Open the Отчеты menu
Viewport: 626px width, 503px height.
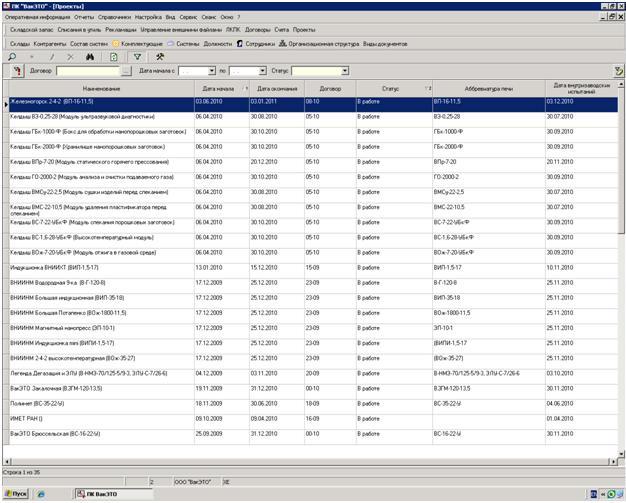pyautogui.click(x=84, y=17)
